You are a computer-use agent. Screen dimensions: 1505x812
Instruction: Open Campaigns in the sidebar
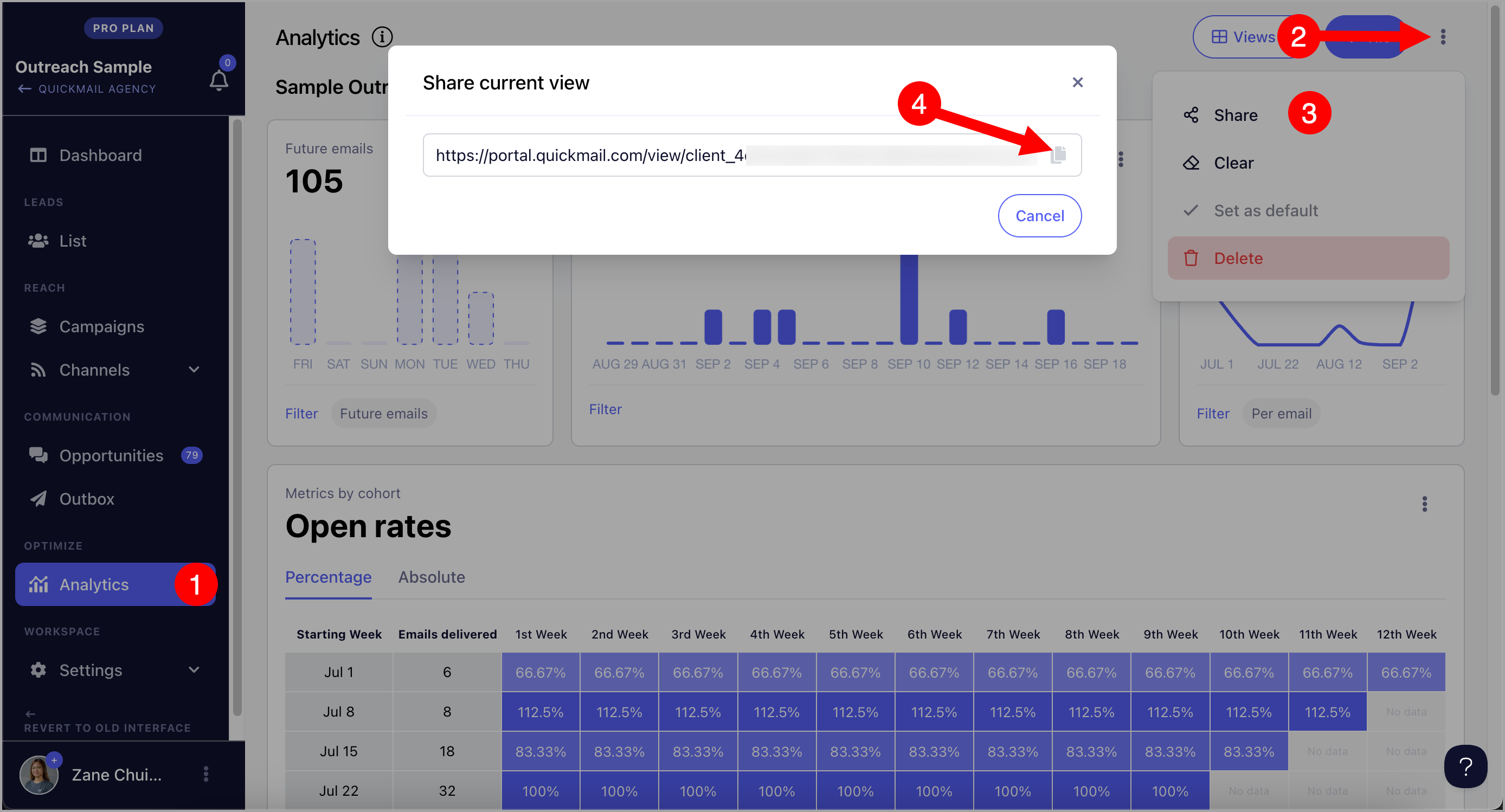point(115,326)
